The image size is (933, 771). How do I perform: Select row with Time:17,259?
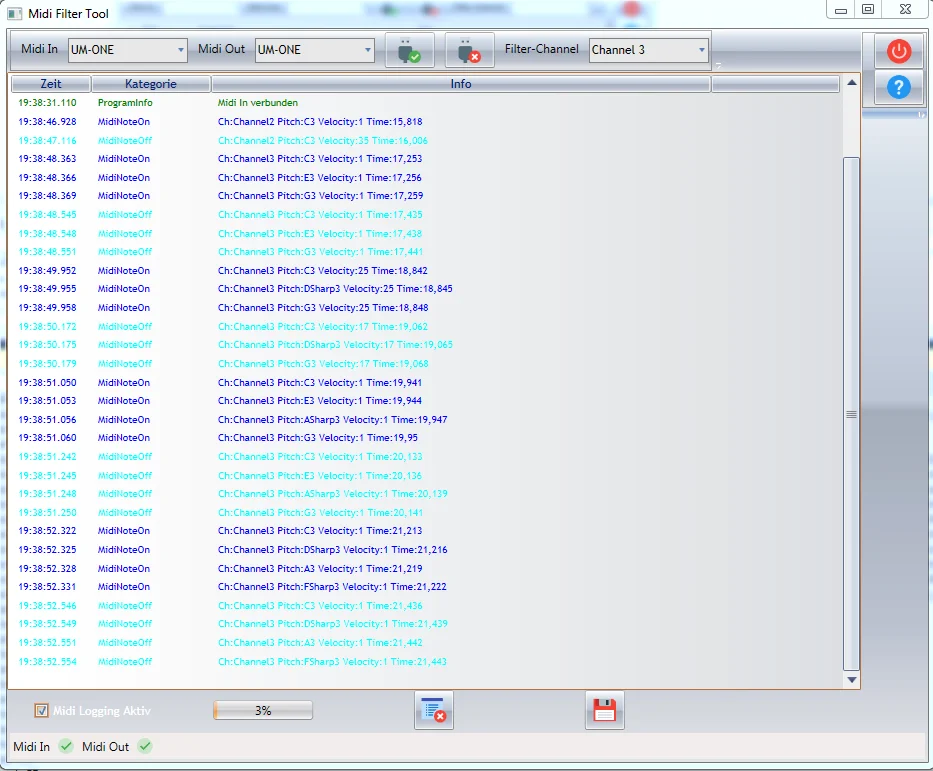[425, 196]
